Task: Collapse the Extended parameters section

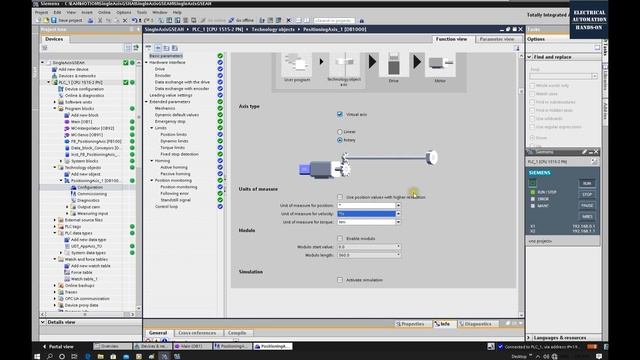Action: click(147, 102)
